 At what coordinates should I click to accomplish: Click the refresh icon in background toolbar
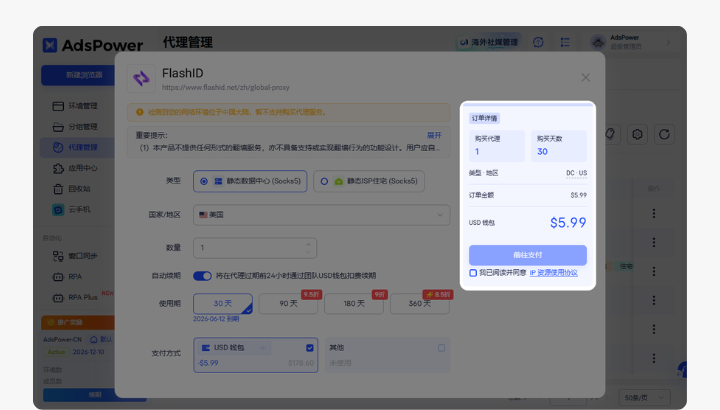click(664, 134)
